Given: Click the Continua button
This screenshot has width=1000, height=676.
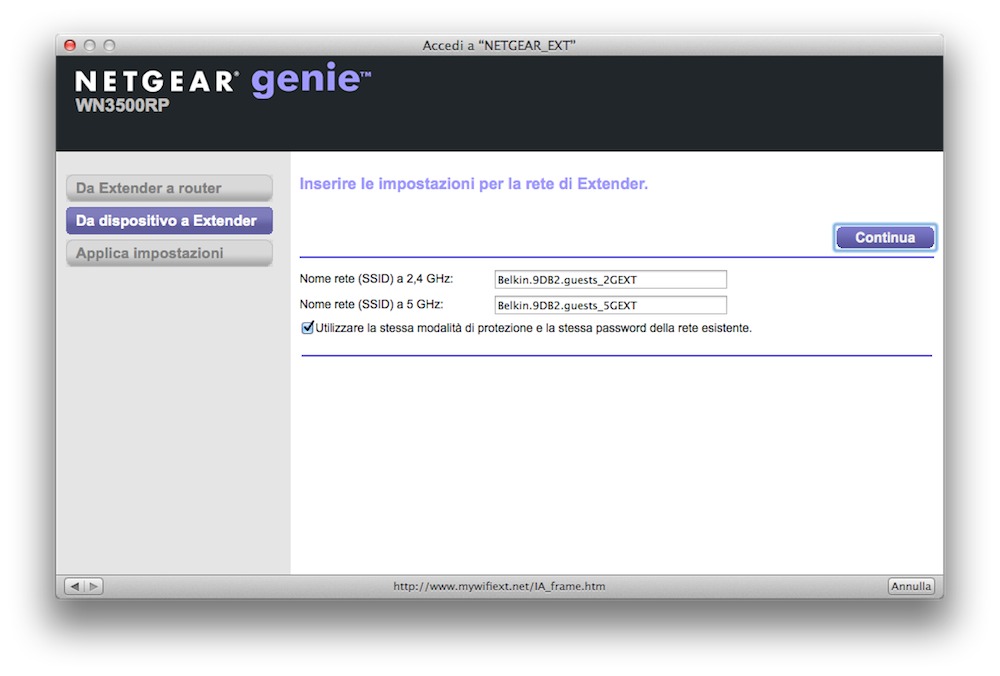Looking at the screenshot, I should pyautogui.click(x=885, y=237).
